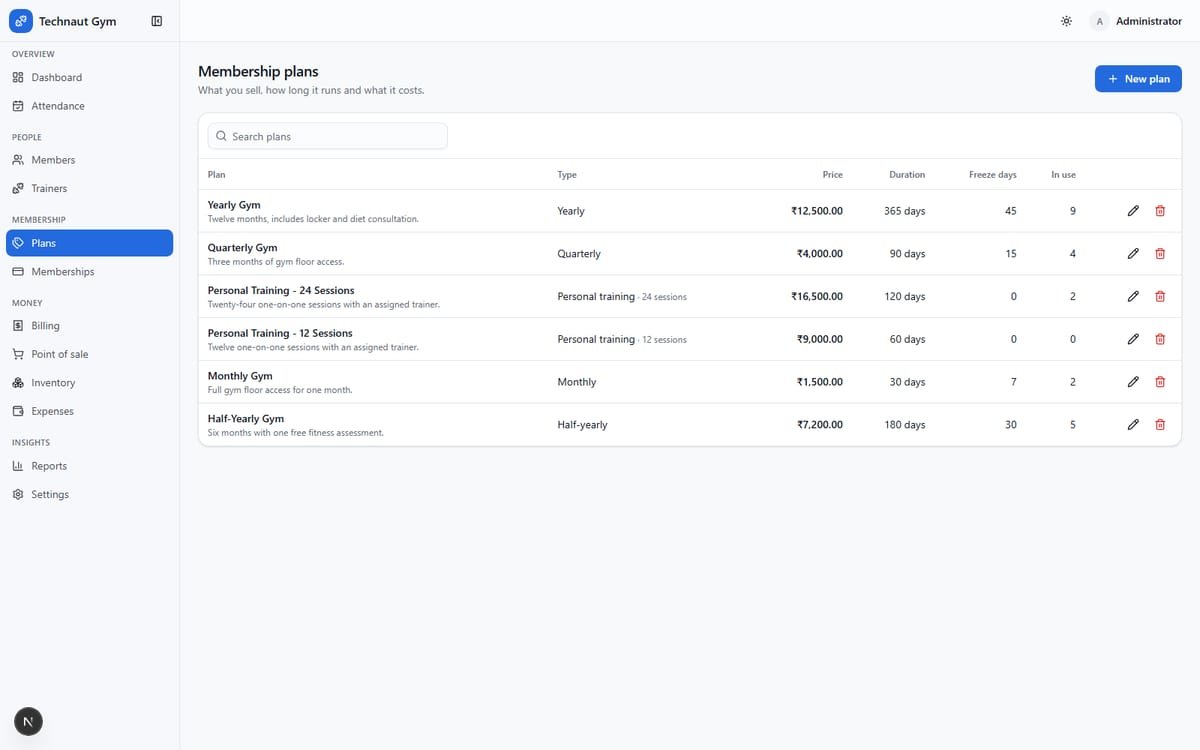Click the Membership plans heading

258,71
